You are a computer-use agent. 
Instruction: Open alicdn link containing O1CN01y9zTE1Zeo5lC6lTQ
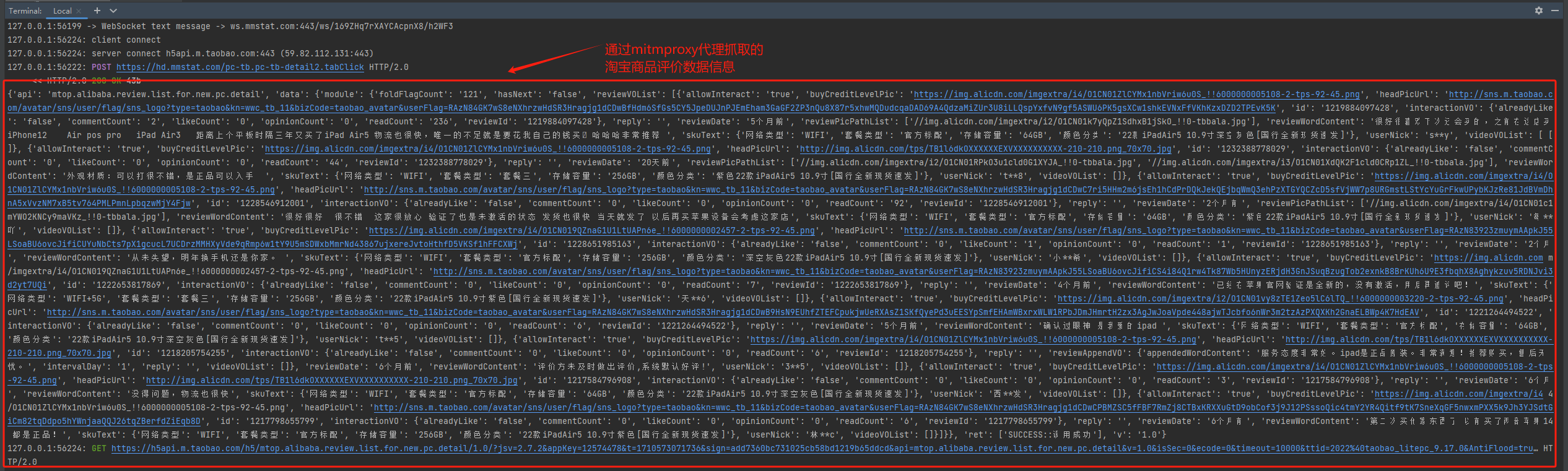1280,299
